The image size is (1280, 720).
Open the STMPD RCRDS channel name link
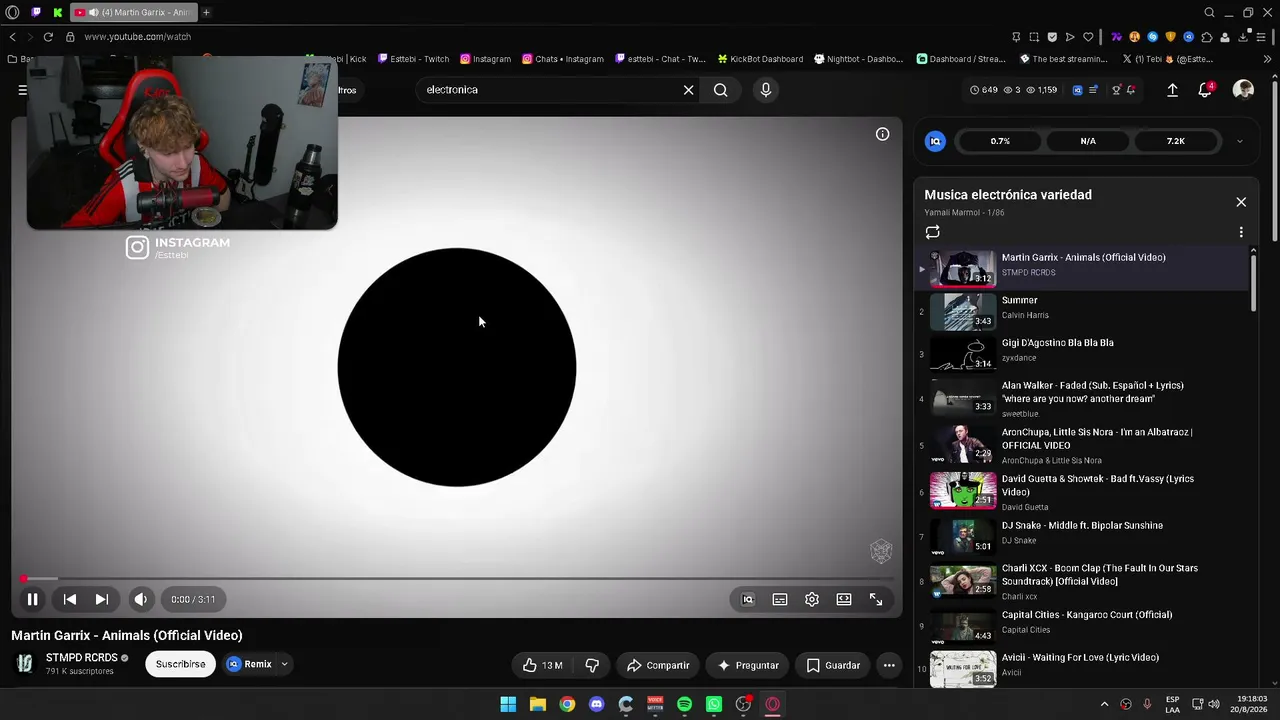[x=82, y=658]
